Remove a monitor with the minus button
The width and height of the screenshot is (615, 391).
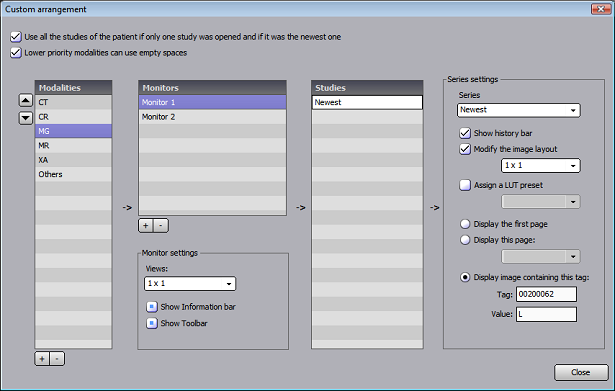(161, 226)
